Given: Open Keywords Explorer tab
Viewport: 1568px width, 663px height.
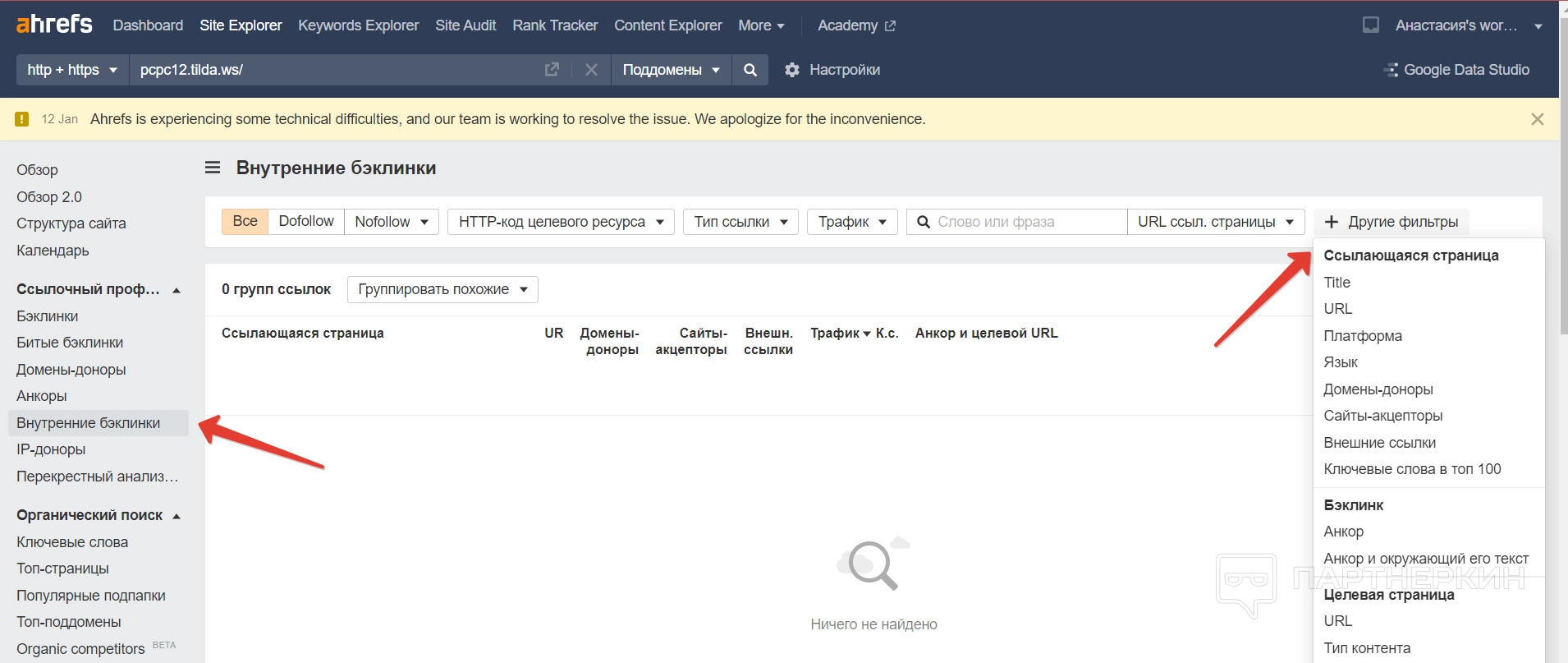Looking at the screenshot, I should (x=358, y=25).
